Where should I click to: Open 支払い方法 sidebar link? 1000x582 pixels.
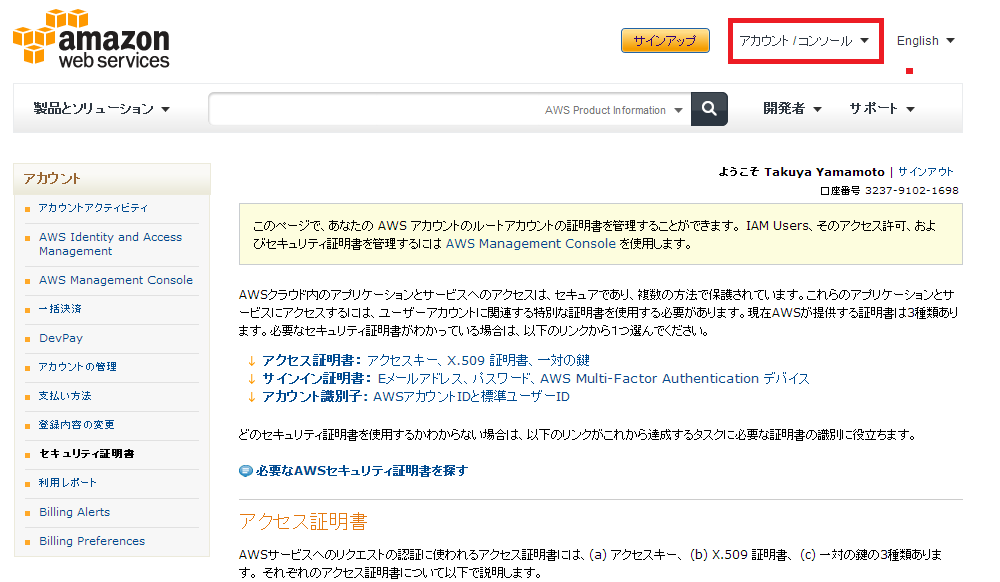(64, 396)
